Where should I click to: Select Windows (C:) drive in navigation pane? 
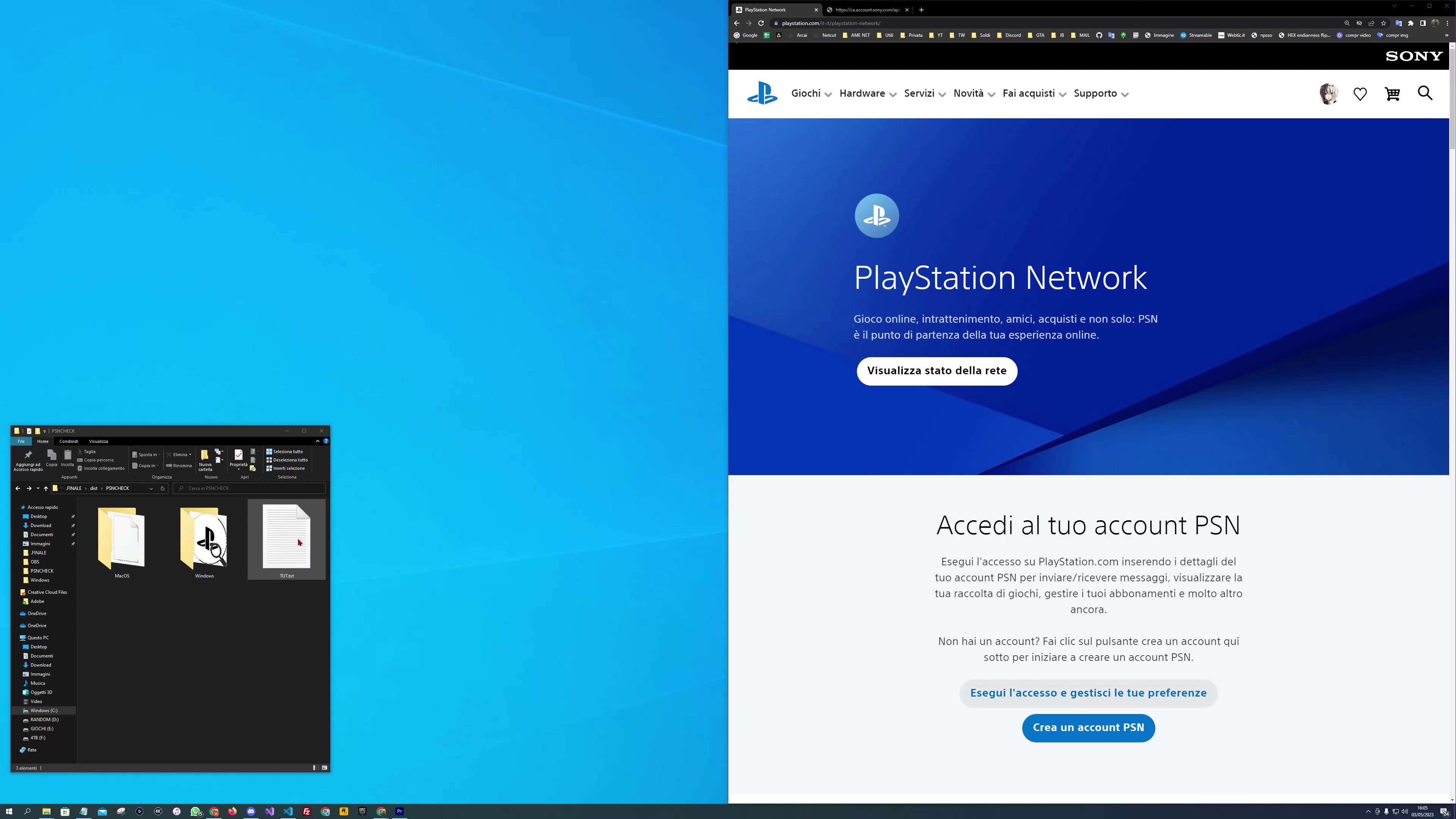click(44, 711)
